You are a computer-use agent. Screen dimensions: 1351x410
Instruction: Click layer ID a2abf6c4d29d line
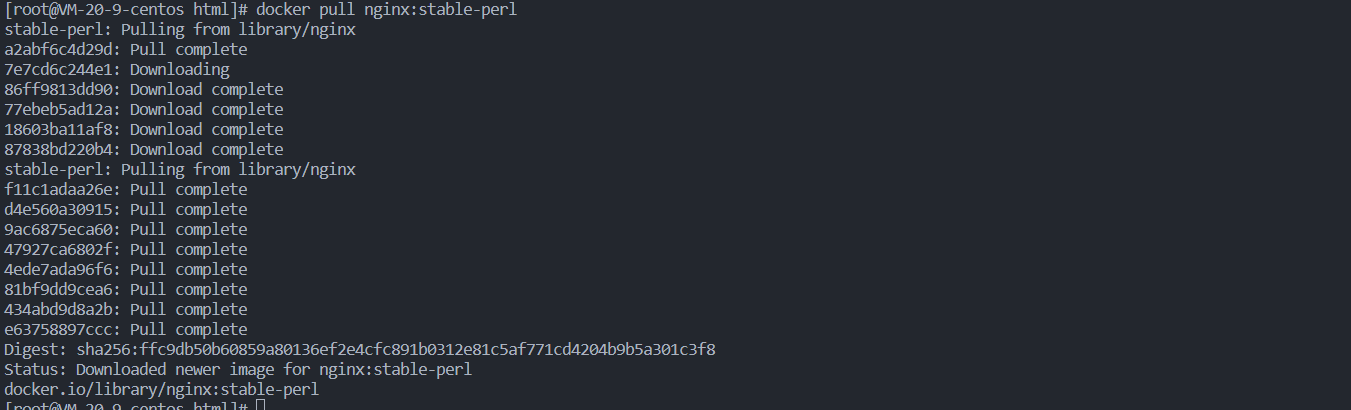126,49
